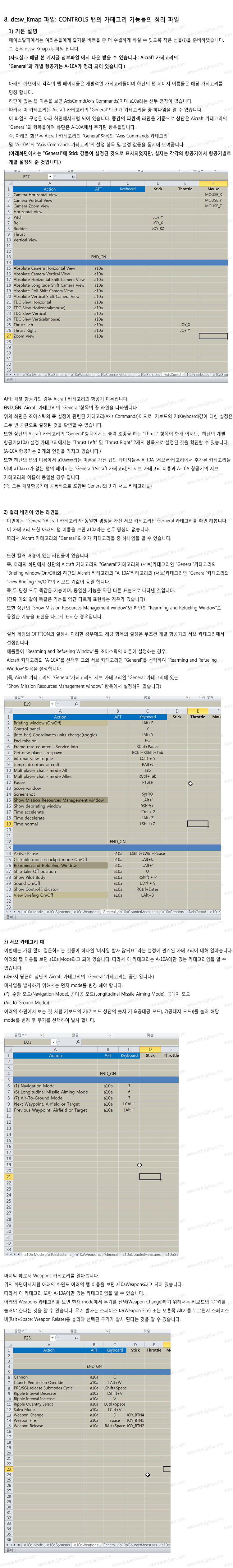The image size is (233, 1568).
Task: Click the 'Launch Permission Override' cell
Action: click(49, 1382)
